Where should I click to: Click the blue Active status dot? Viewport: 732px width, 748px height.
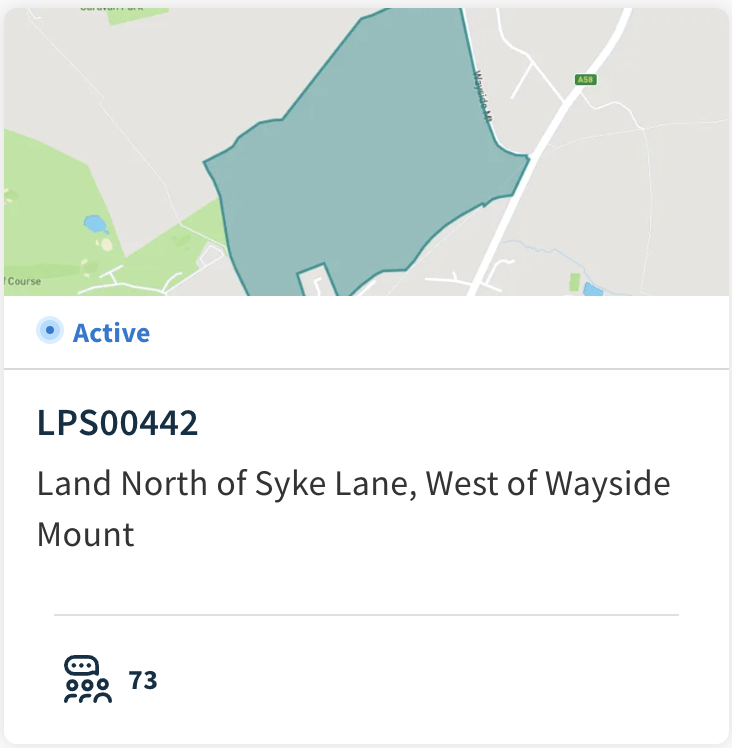(50, 330)
